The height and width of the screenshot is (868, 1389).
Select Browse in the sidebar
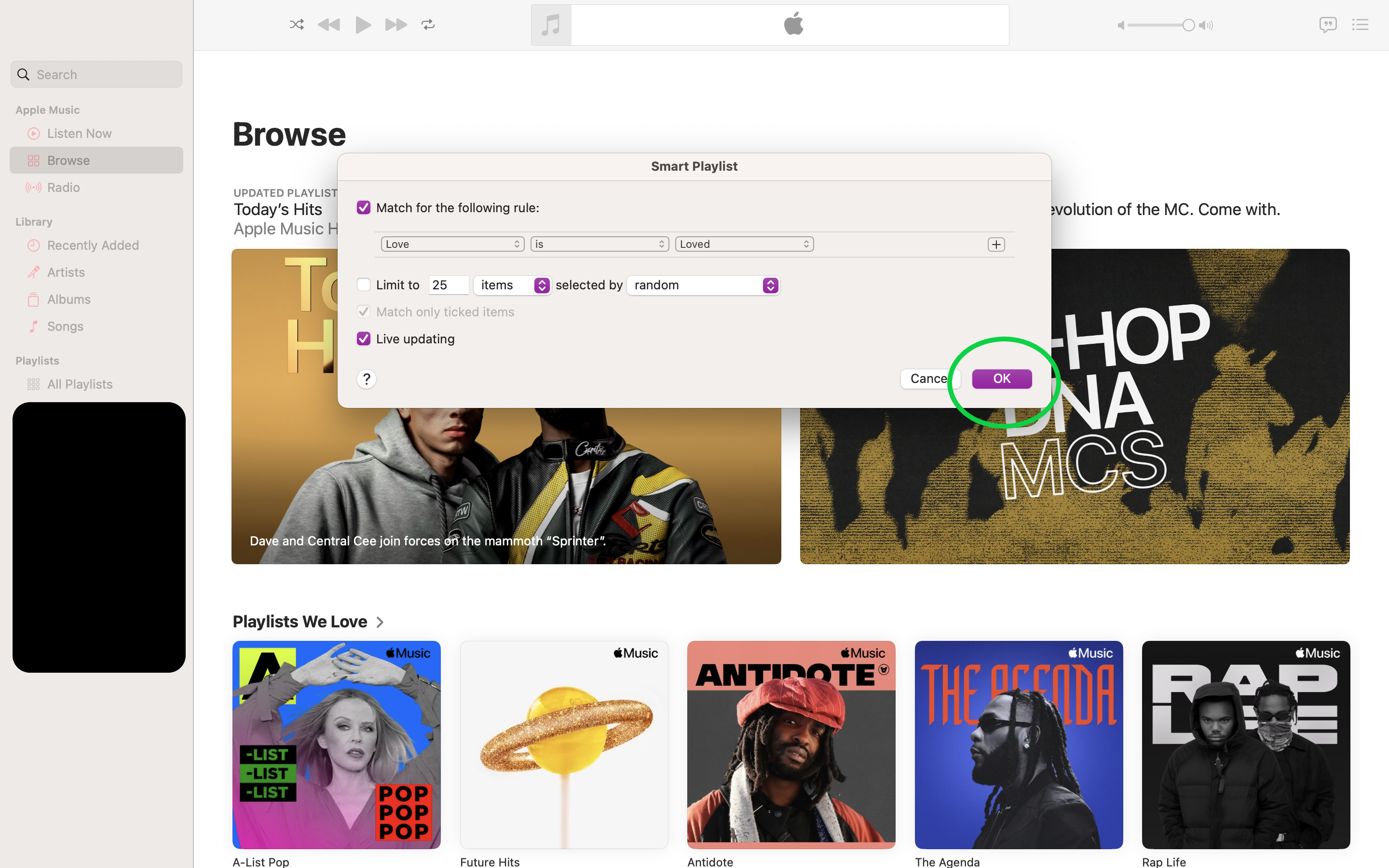96,160
